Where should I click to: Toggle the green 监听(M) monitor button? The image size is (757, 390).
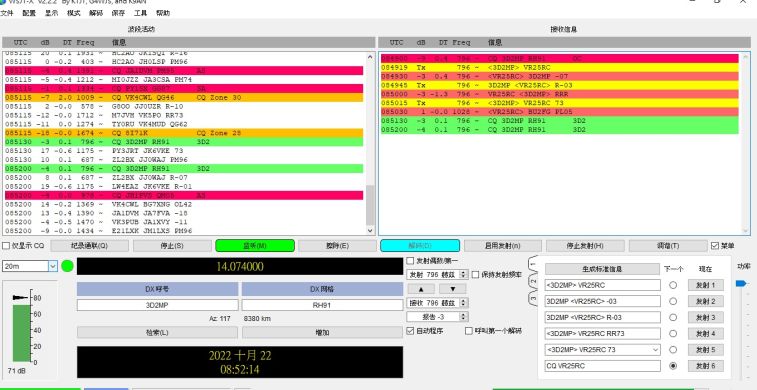(255, 246)
